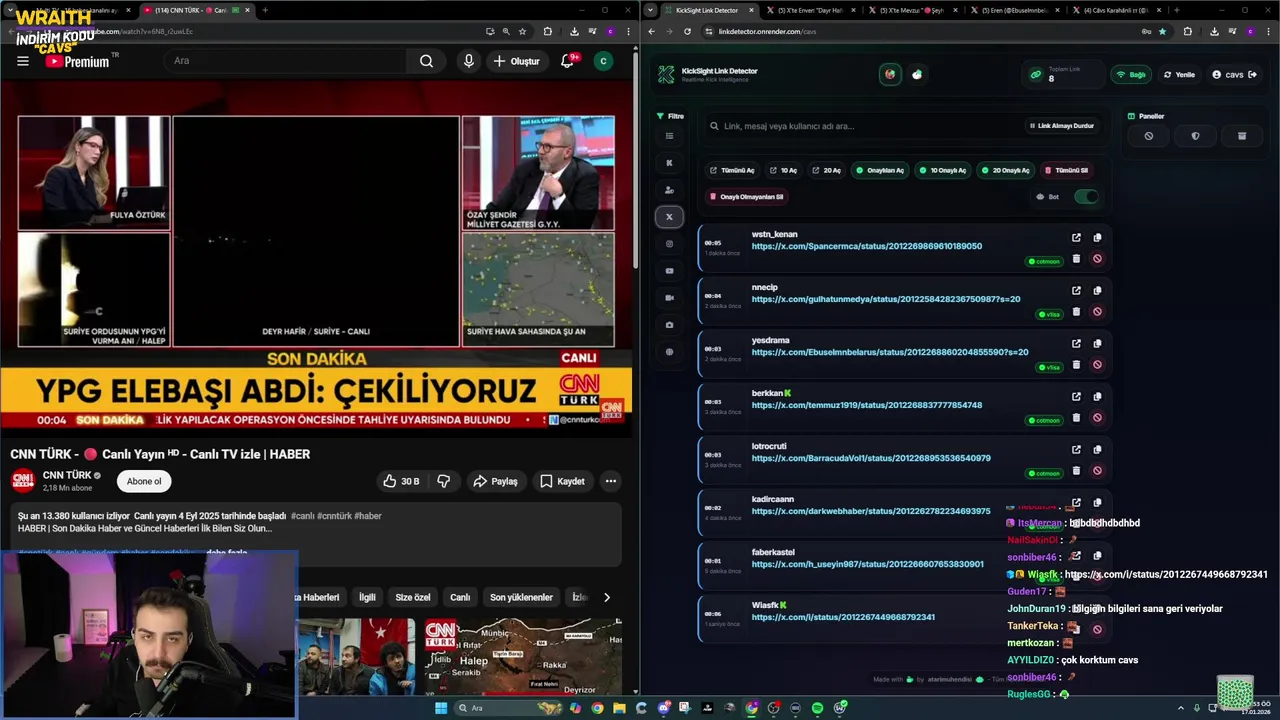The height and width of the screenshot is (720, 1280).
Task: Bookmark the YouTube page with the star
Action: pyautogui.click(x=521, y=31)
